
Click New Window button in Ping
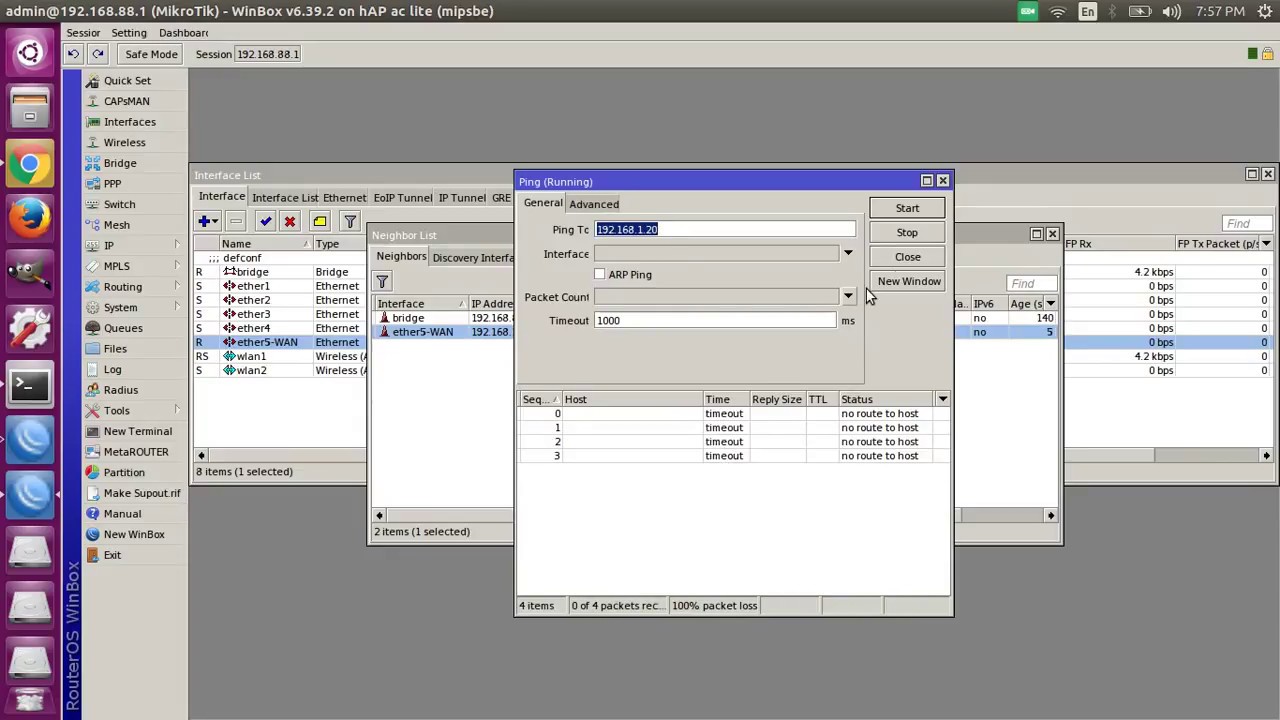909,281
